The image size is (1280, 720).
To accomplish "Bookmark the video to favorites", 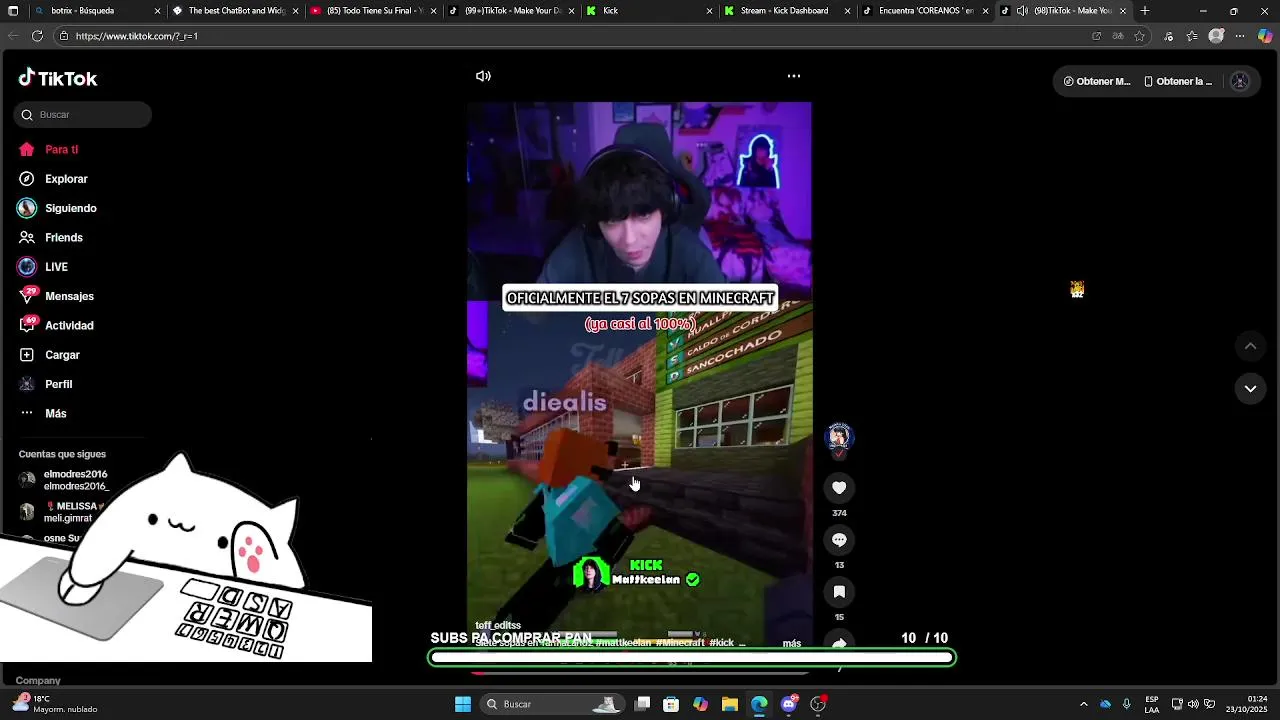I will pos(839,592).
